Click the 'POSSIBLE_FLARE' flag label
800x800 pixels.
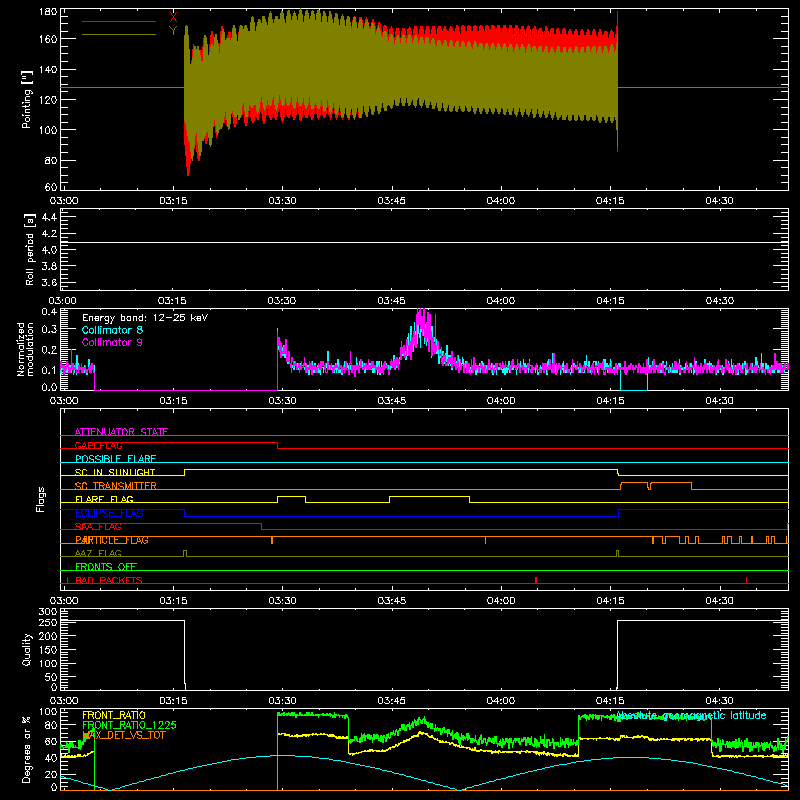tap(115, 459)
